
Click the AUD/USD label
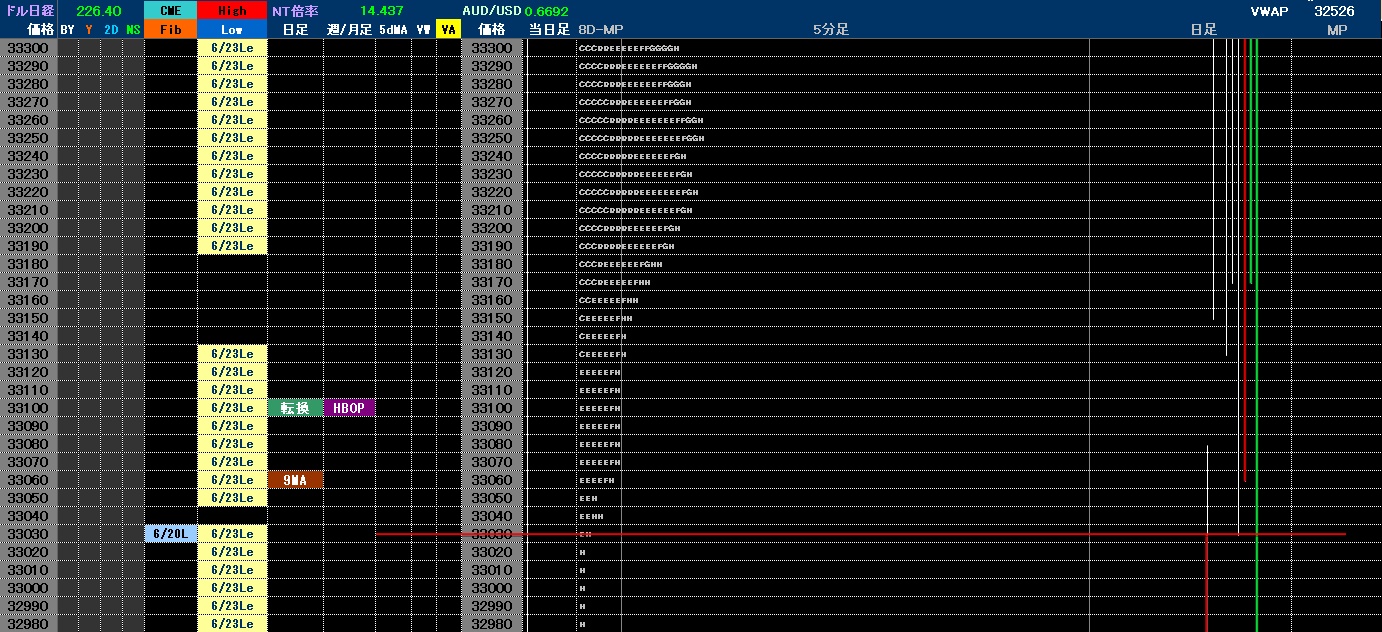[492, 10]
